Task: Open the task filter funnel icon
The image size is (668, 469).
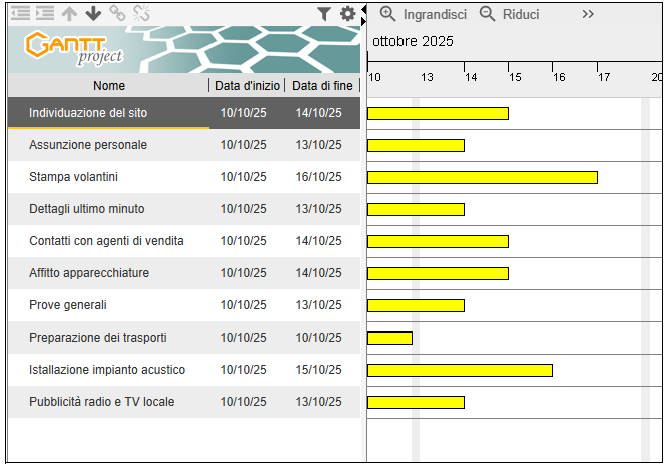Action: [x=324, y=14]
